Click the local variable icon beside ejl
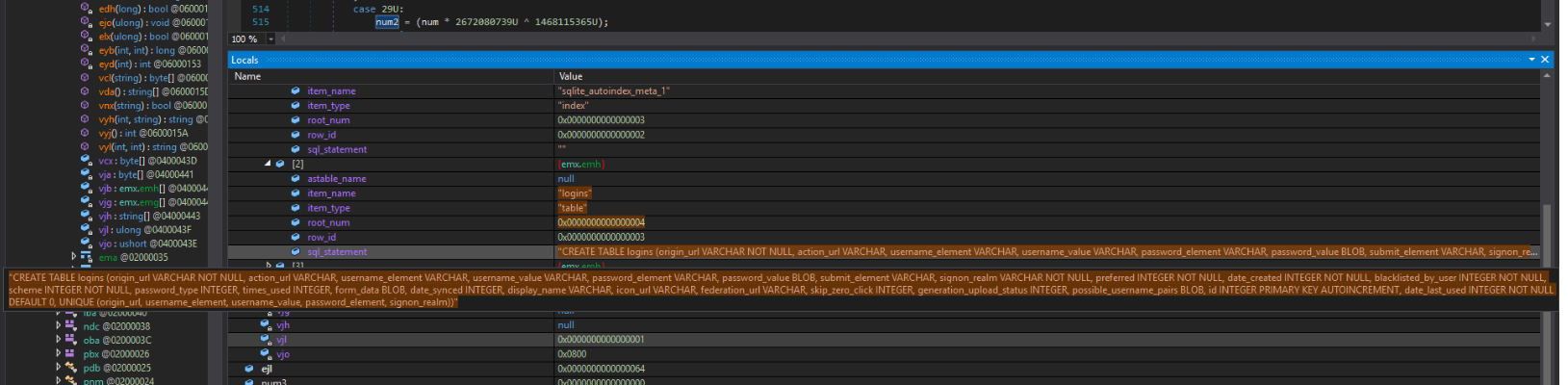 [x=249, y=369]
